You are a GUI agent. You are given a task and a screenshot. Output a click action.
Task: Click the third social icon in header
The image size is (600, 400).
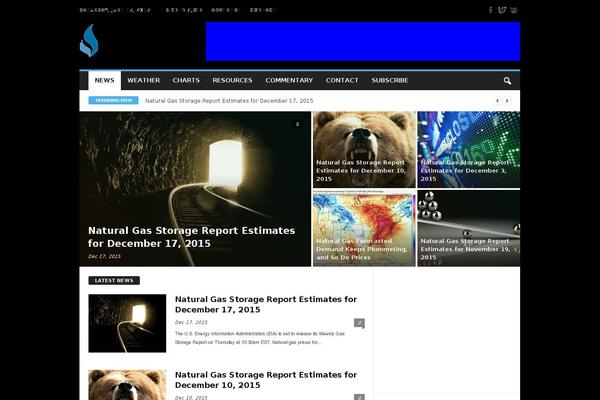[514, 10]
